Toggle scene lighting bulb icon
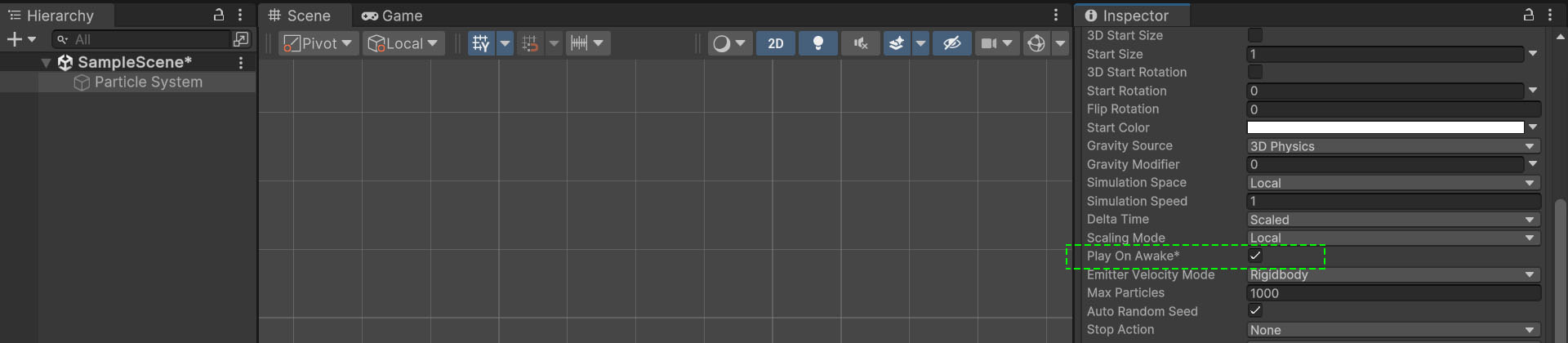Screen dimensions: 1568x343 click(x=817, y=43)
